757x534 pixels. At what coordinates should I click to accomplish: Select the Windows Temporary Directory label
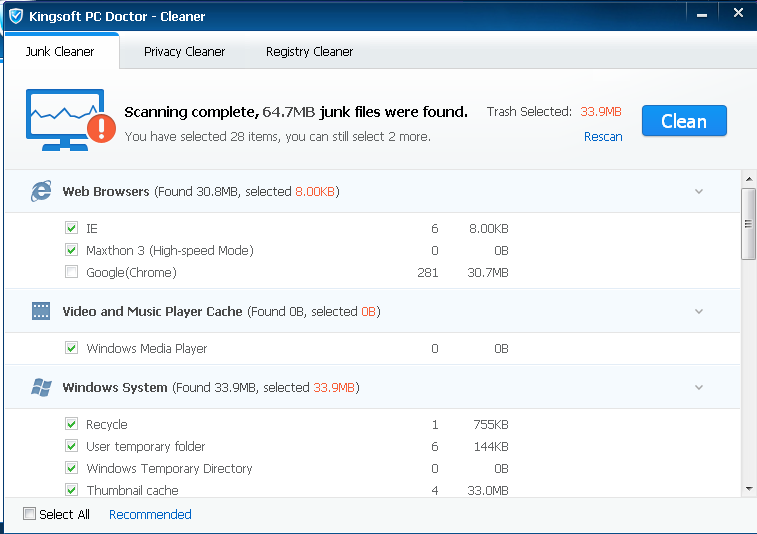169,469
